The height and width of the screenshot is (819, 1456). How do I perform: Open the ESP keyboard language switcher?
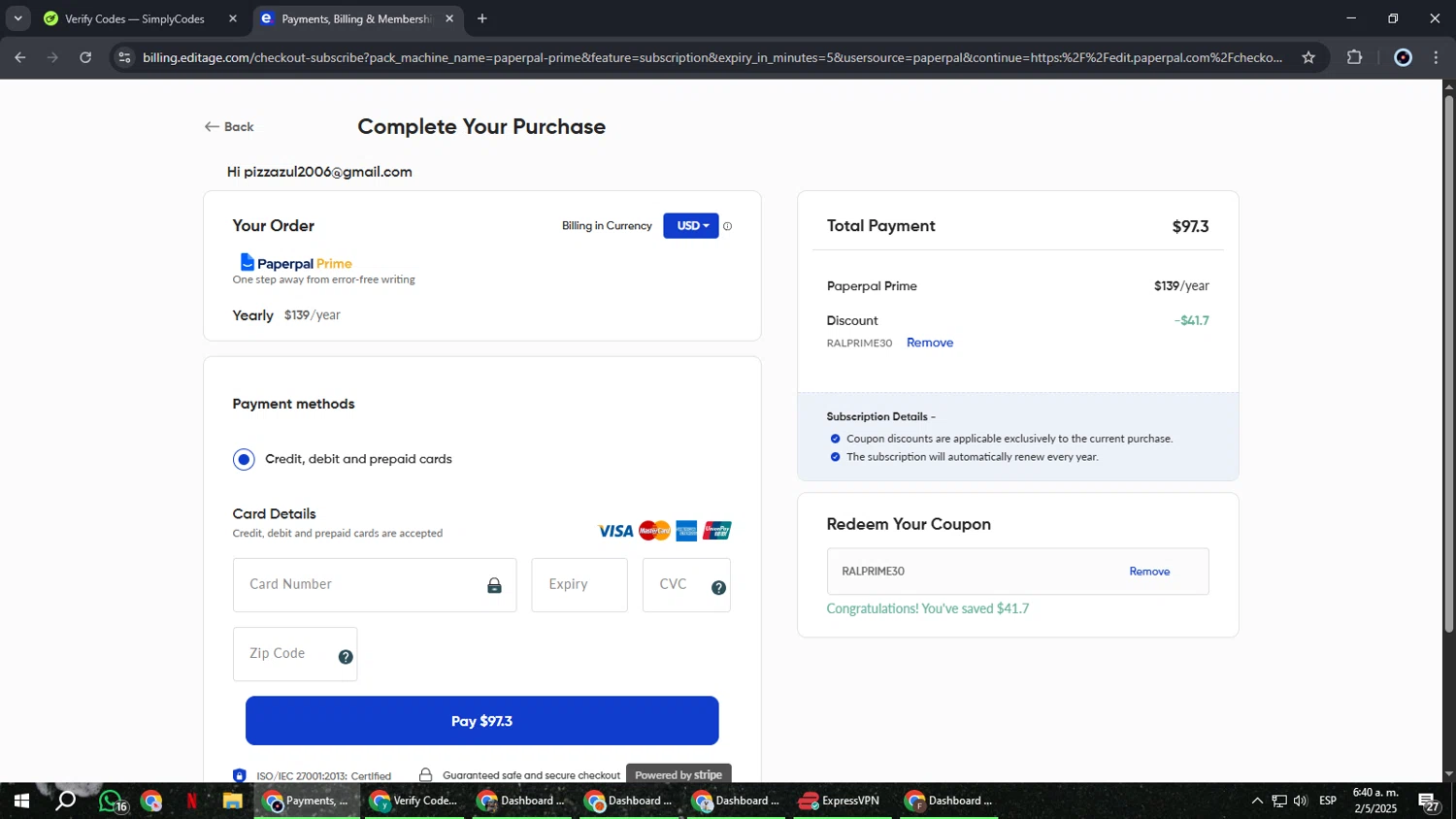1328,802
